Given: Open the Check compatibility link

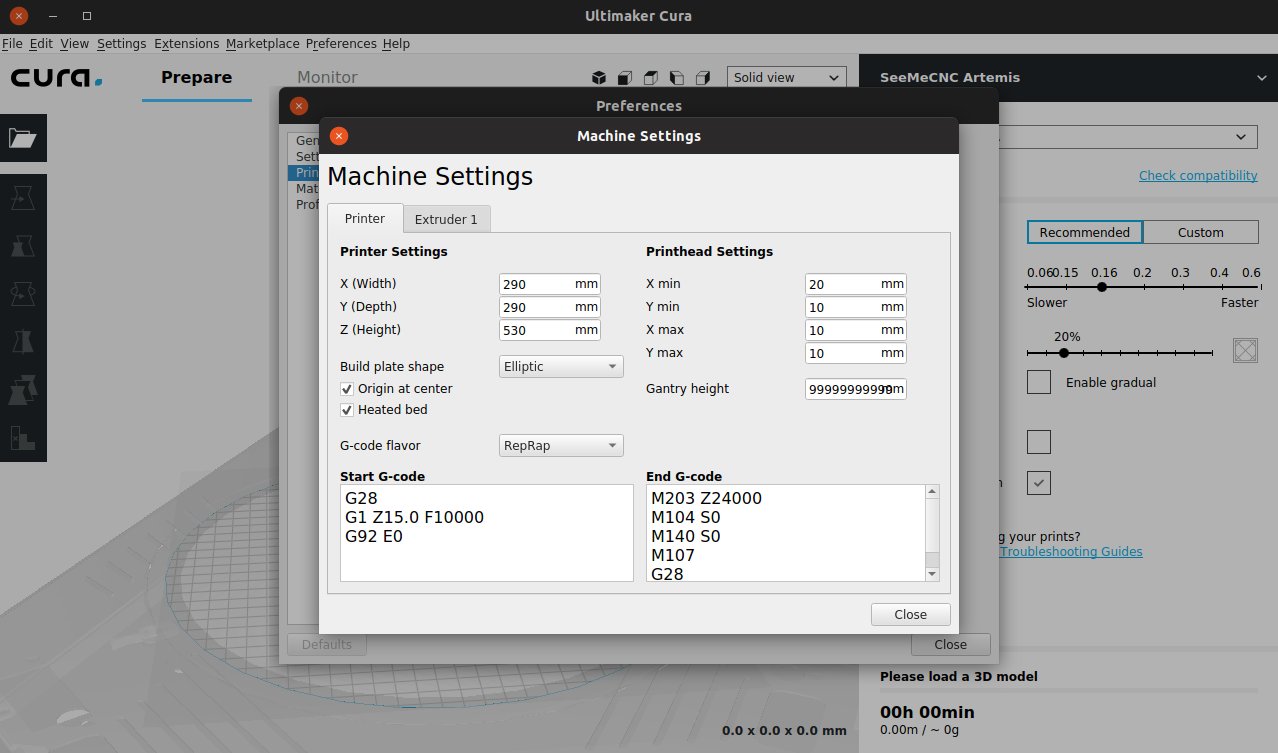Looking at the screenshot, I should click(1198, 176).
